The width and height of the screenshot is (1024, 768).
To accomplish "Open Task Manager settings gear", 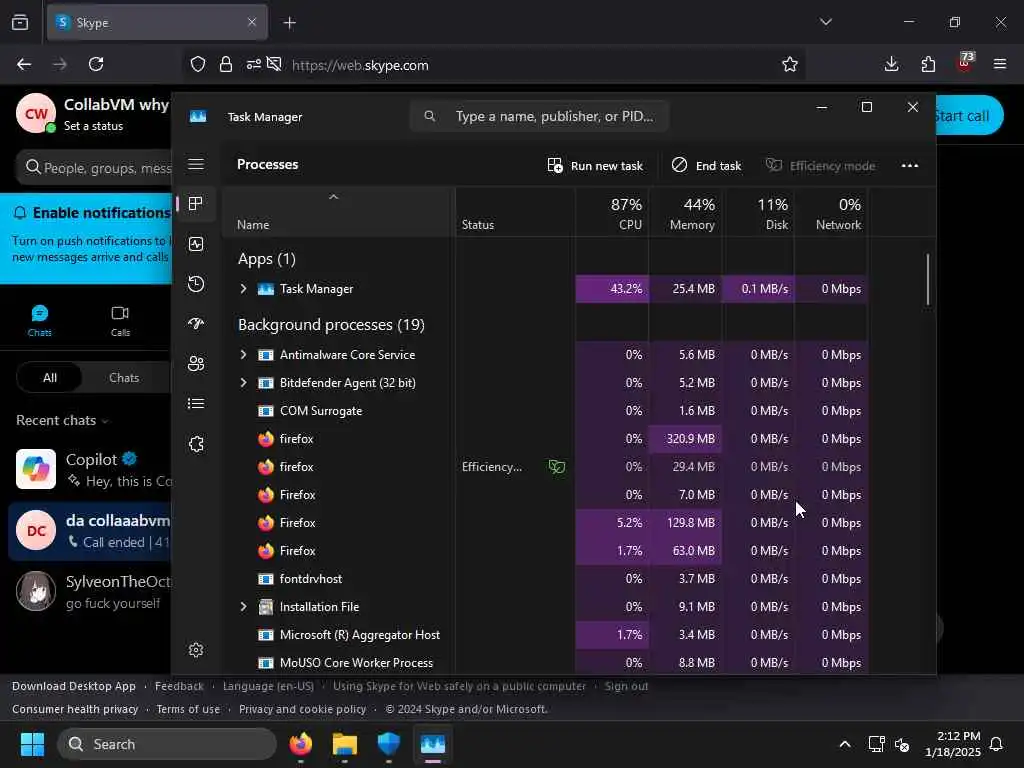I will (x=196, y=650).
